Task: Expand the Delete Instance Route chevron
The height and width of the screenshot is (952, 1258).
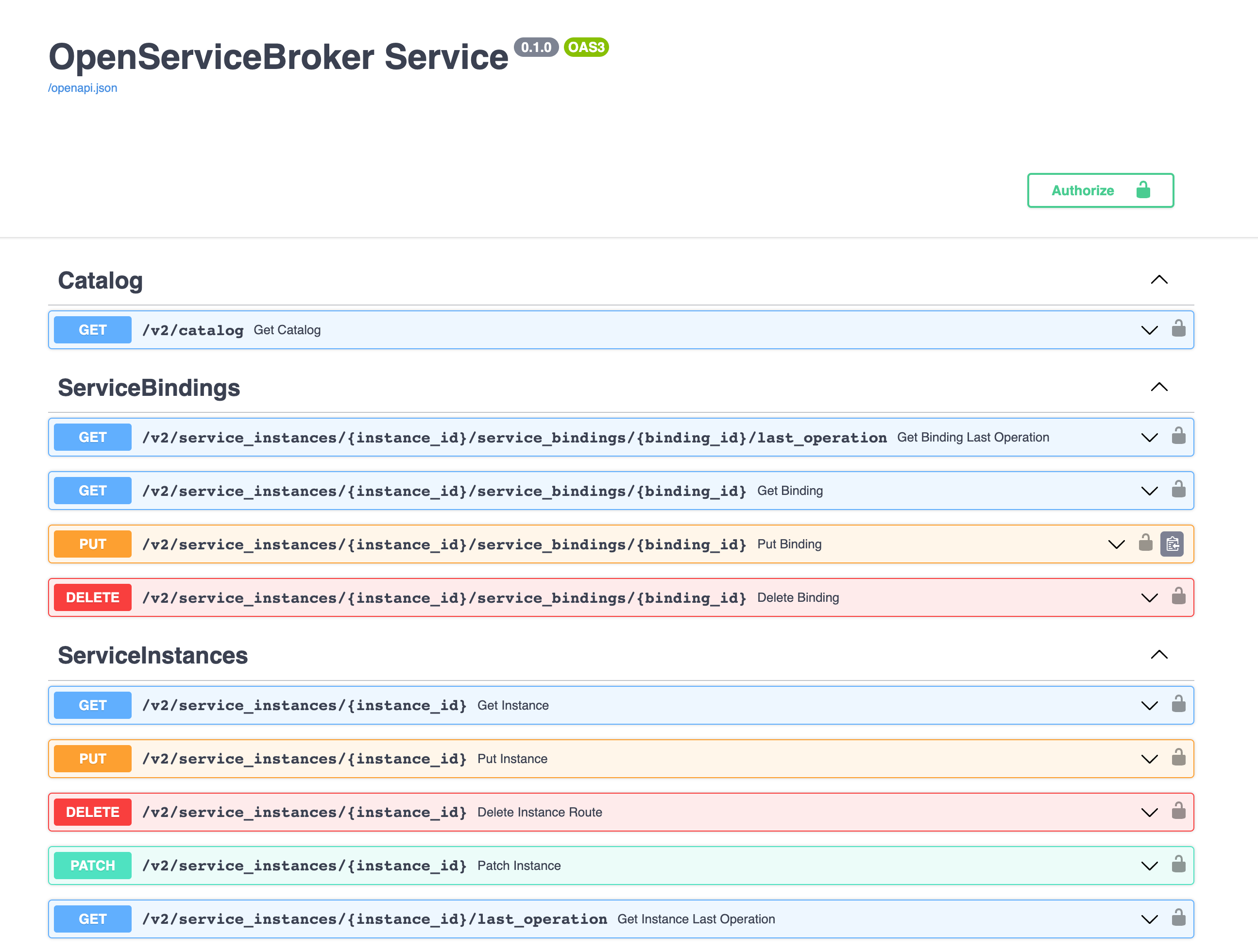Action: pyautogui.click(x=1149, y=813)
